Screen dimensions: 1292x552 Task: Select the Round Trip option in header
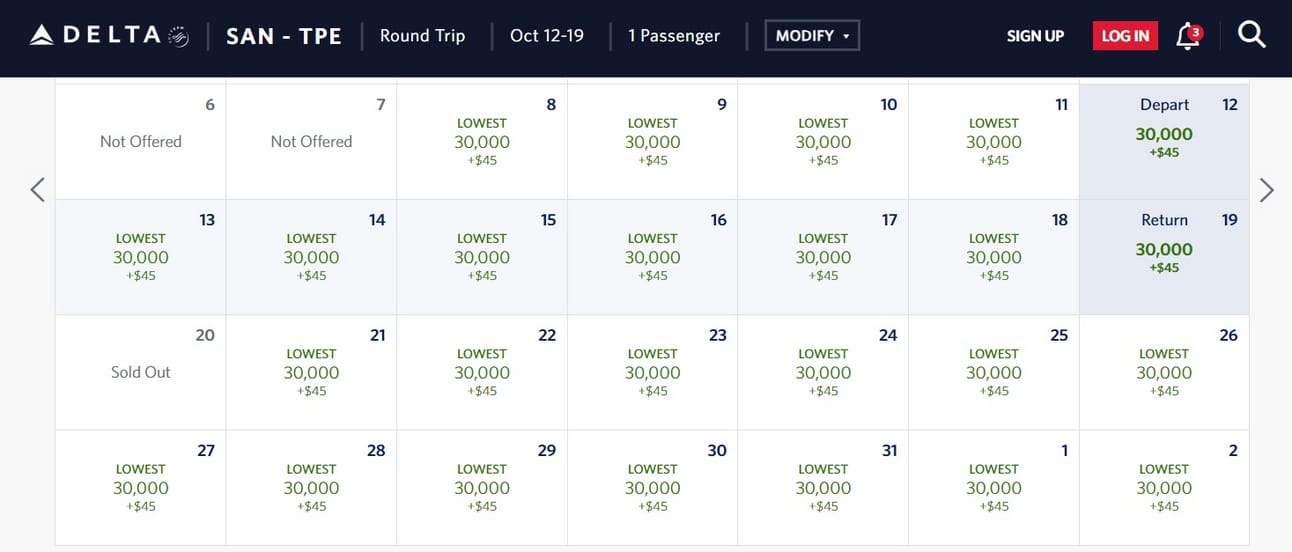422,35
